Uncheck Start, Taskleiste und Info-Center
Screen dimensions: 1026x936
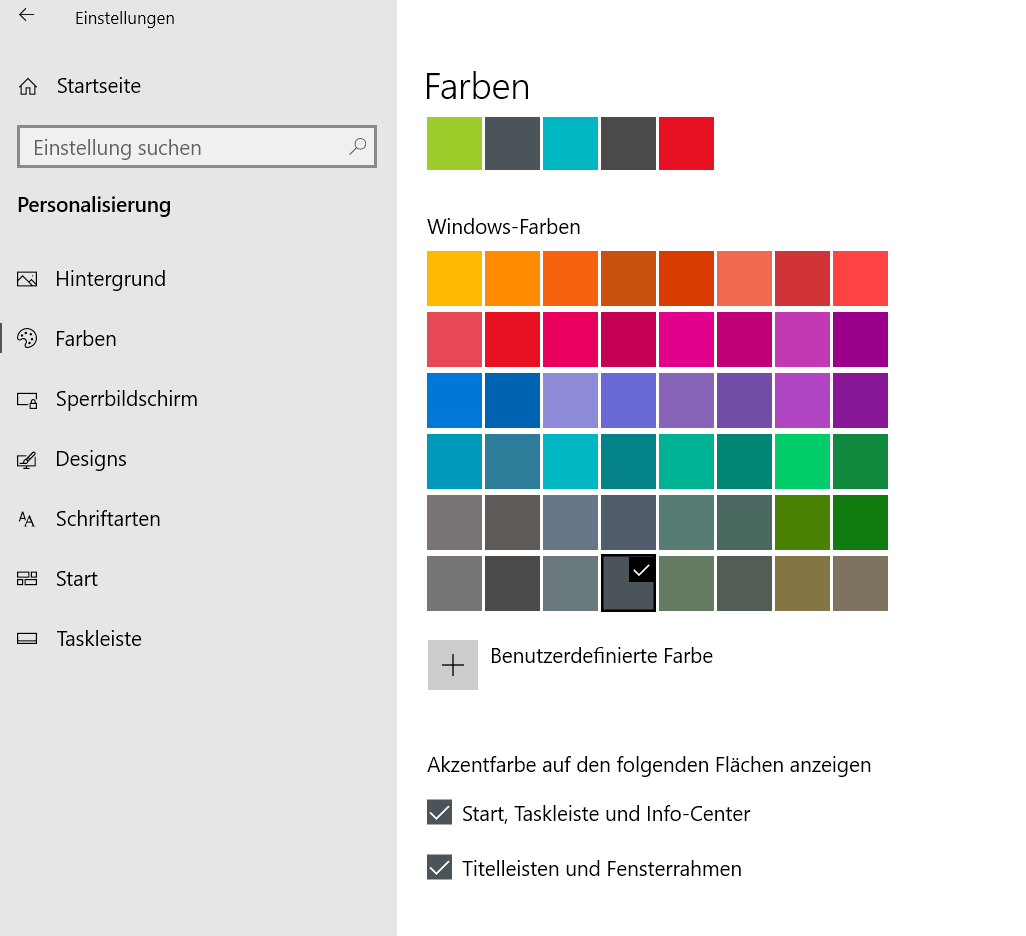point(439,813)
